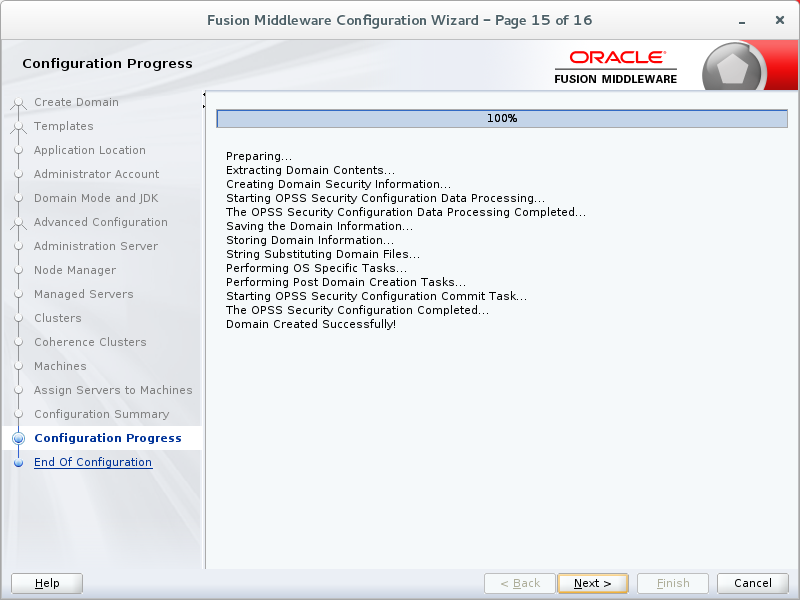Collapse sidebar using splitter arrow

pyautogui.click(x=204, y=94)
